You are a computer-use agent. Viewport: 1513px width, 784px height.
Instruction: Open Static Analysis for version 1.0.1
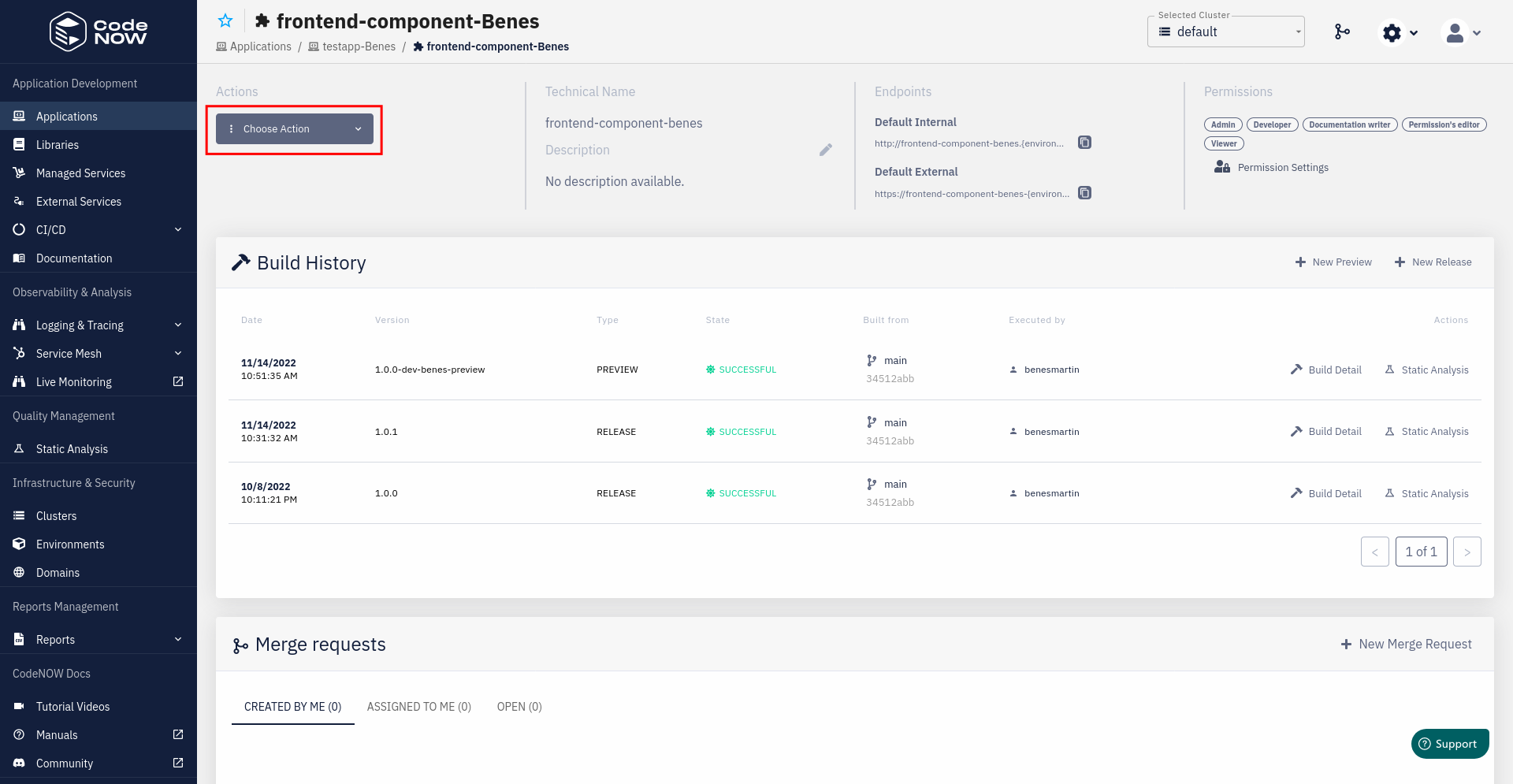coord(1427,431)
